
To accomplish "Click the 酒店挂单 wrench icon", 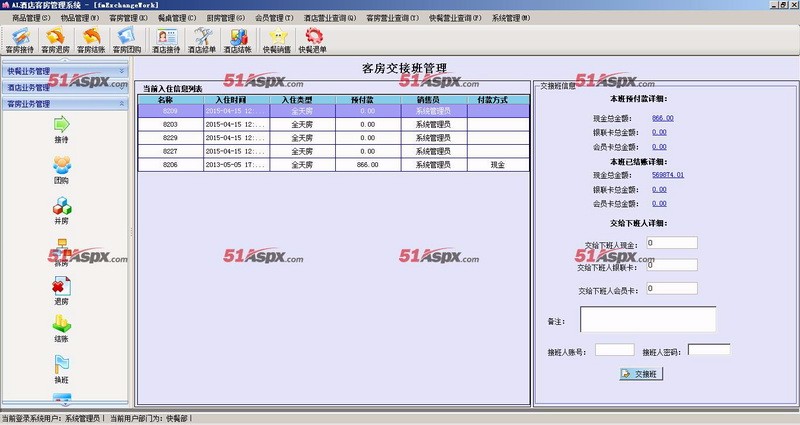I will pos(202,40).
